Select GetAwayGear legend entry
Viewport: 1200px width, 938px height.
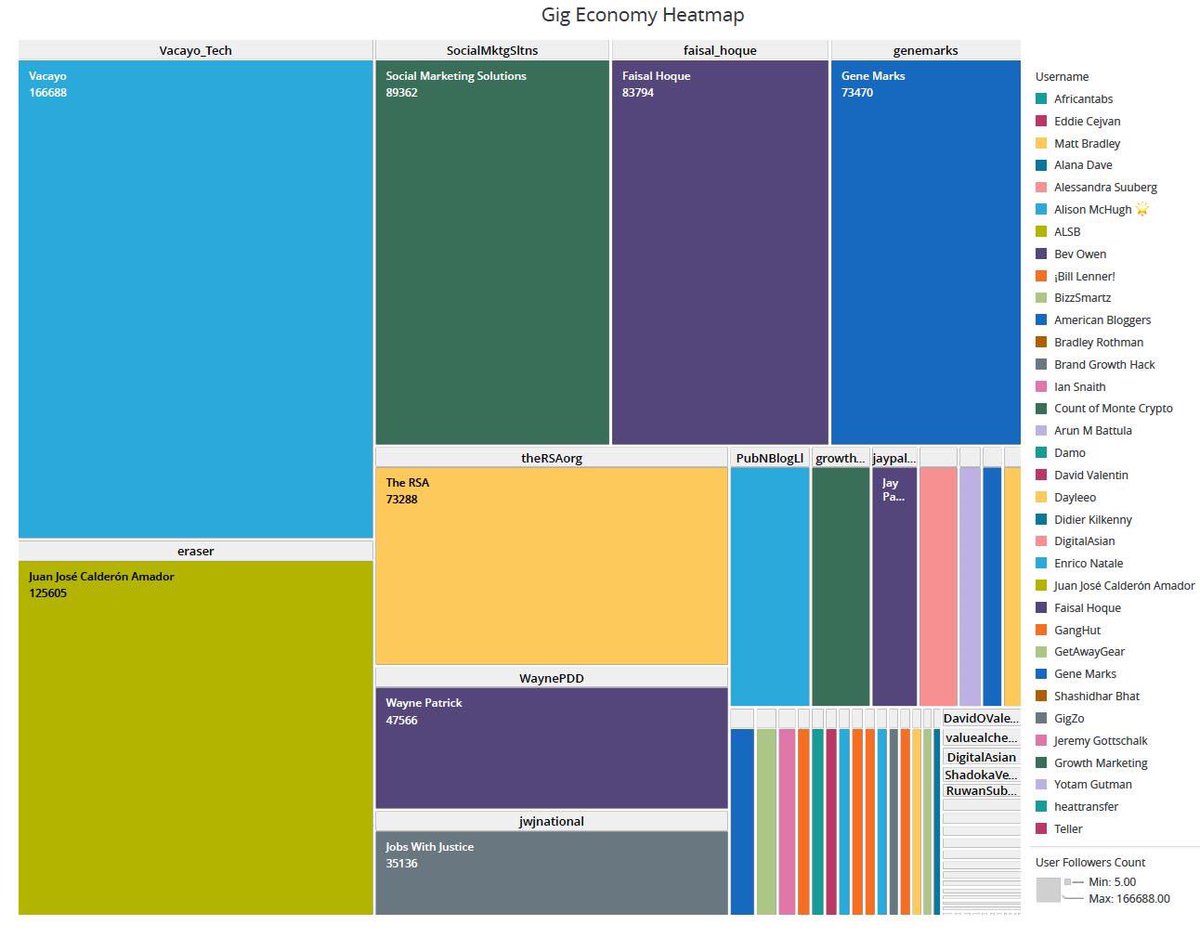[x=1080, y=652]
